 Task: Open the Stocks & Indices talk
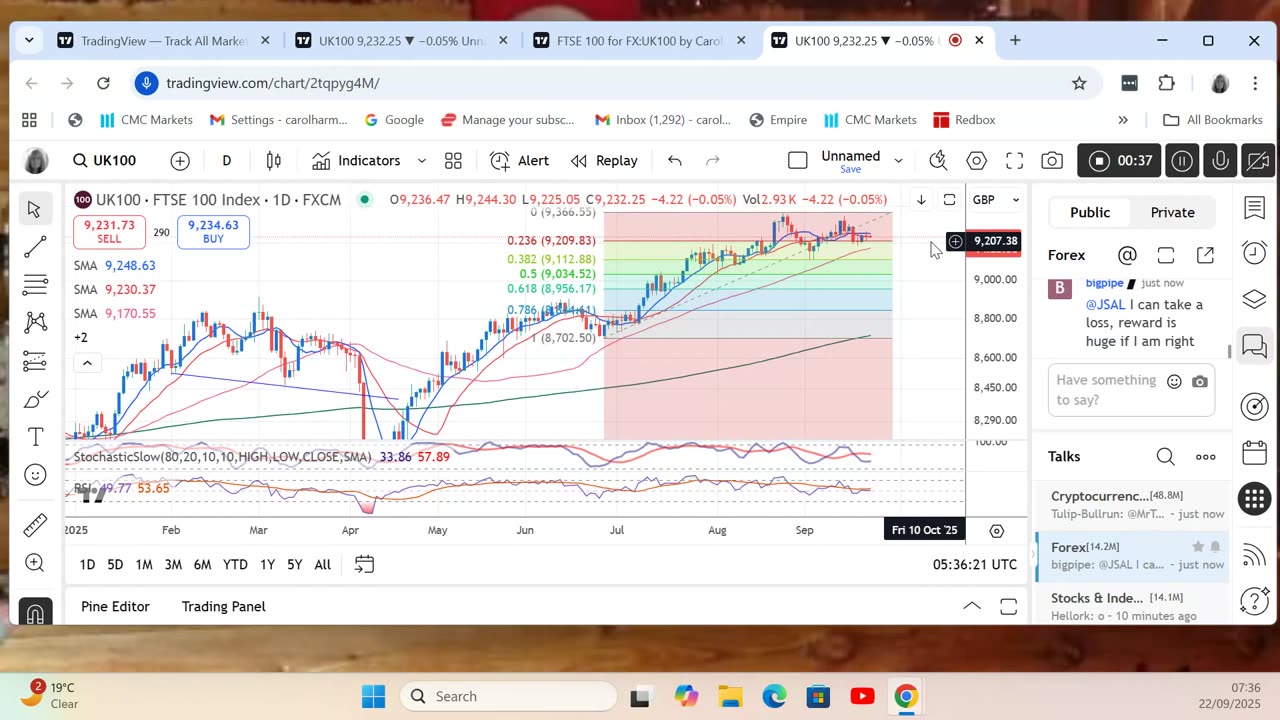point(1130,606)
